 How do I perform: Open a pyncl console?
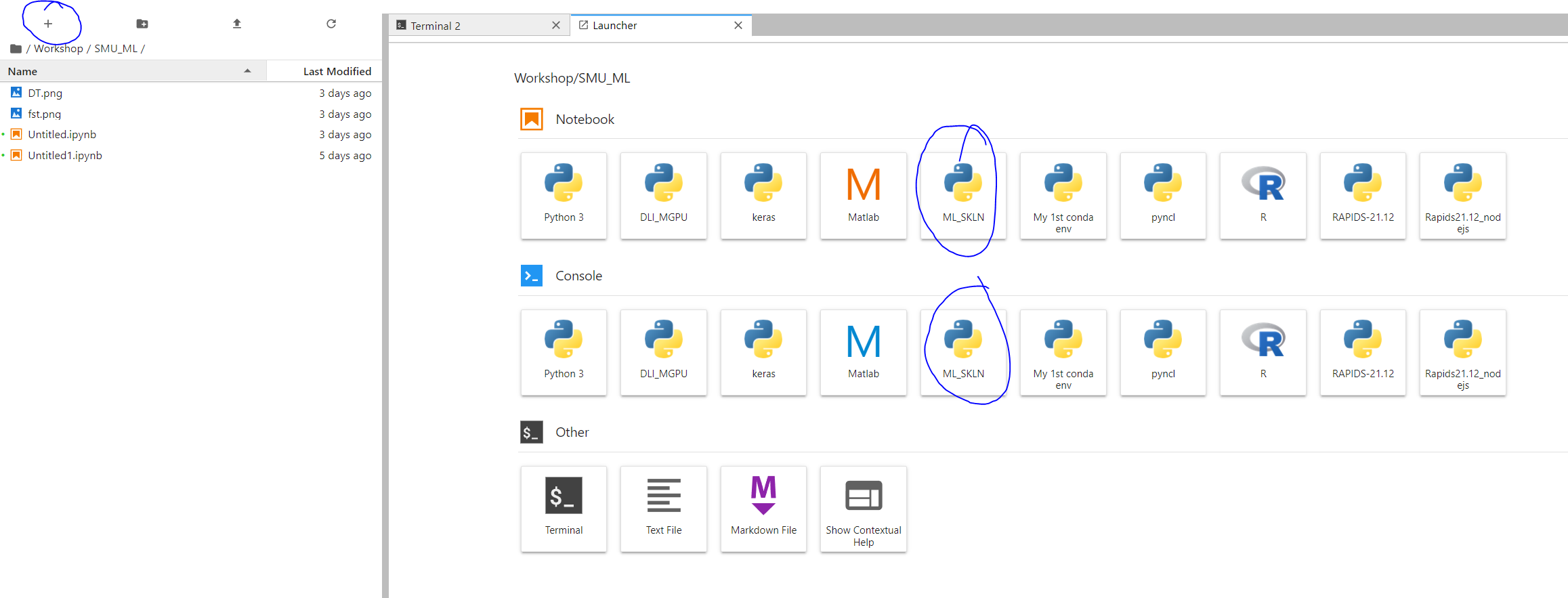coord(1163,352)
